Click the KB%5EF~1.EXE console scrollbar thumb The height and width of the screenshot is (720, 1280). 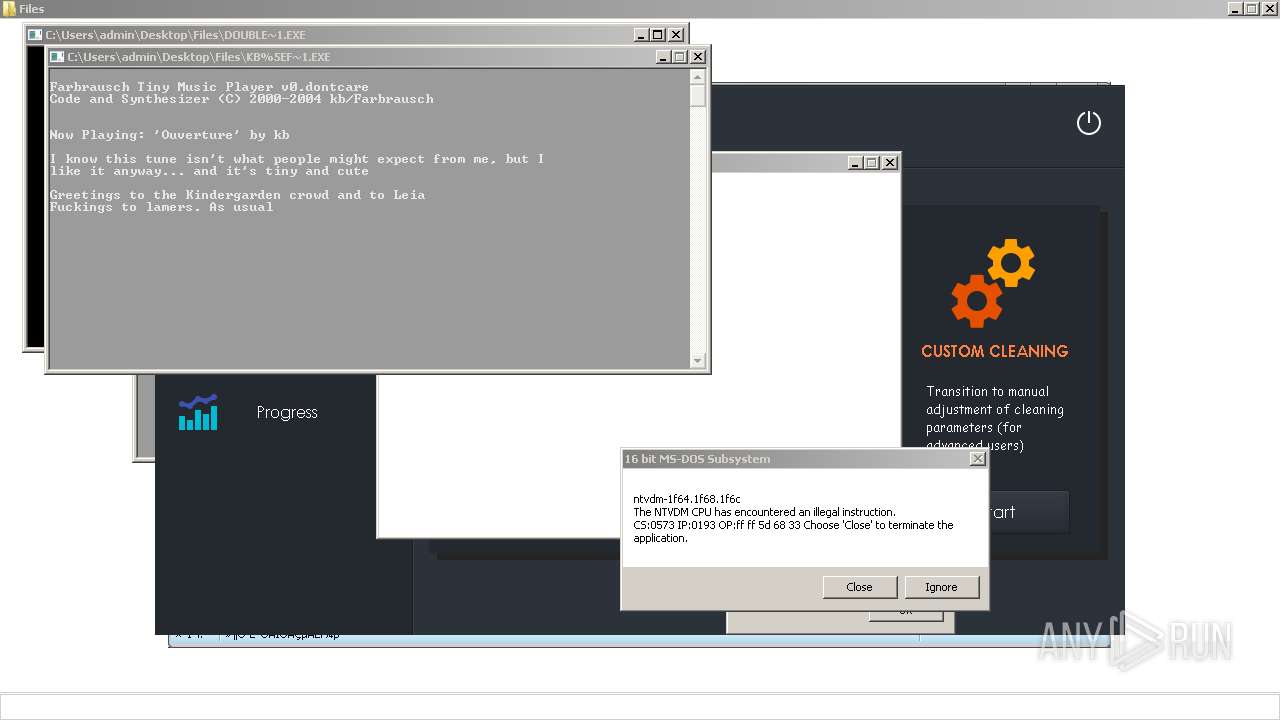click(x=698, y=96)
